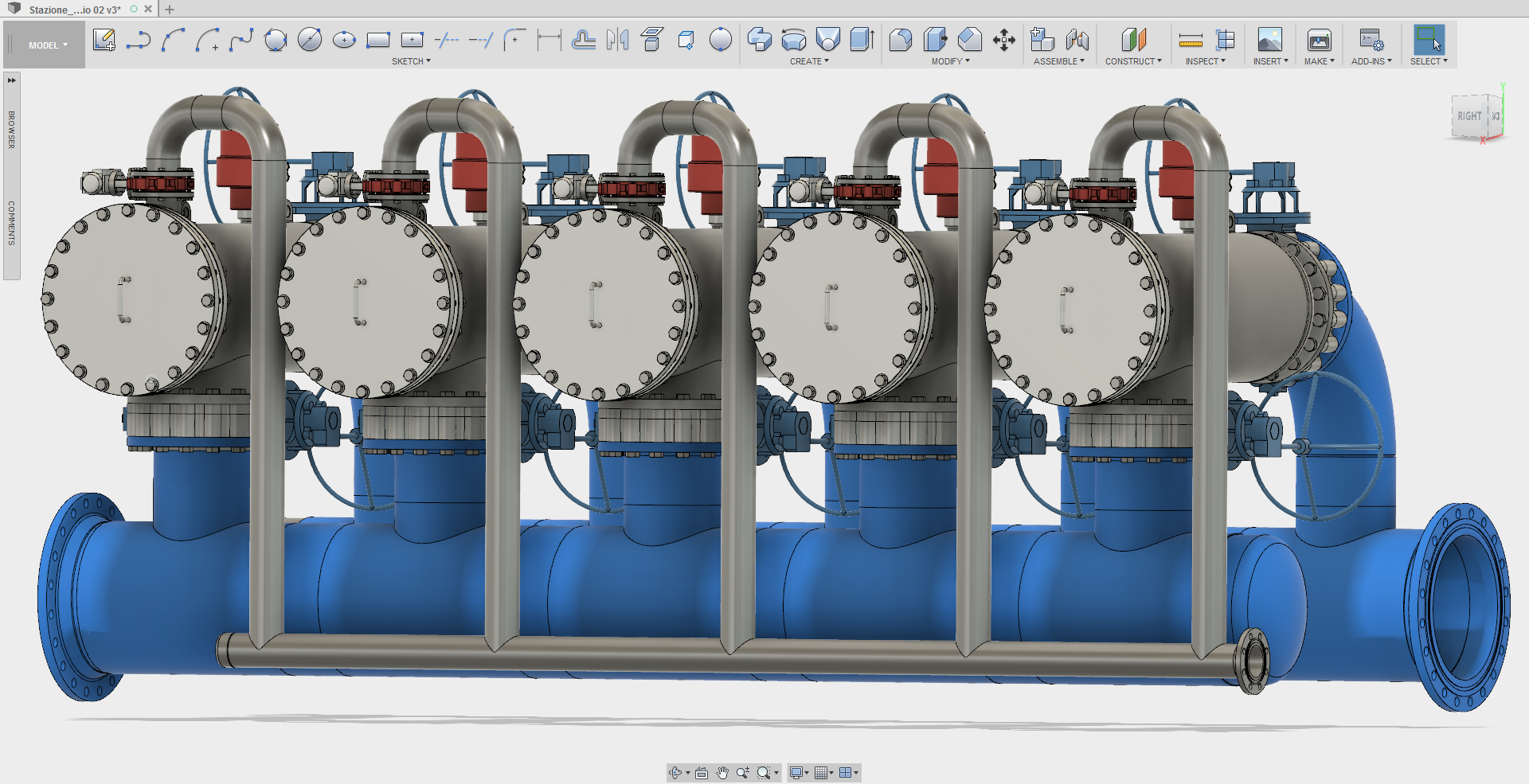Add a new document tab
1529x784 pixels.
[170, 10]
